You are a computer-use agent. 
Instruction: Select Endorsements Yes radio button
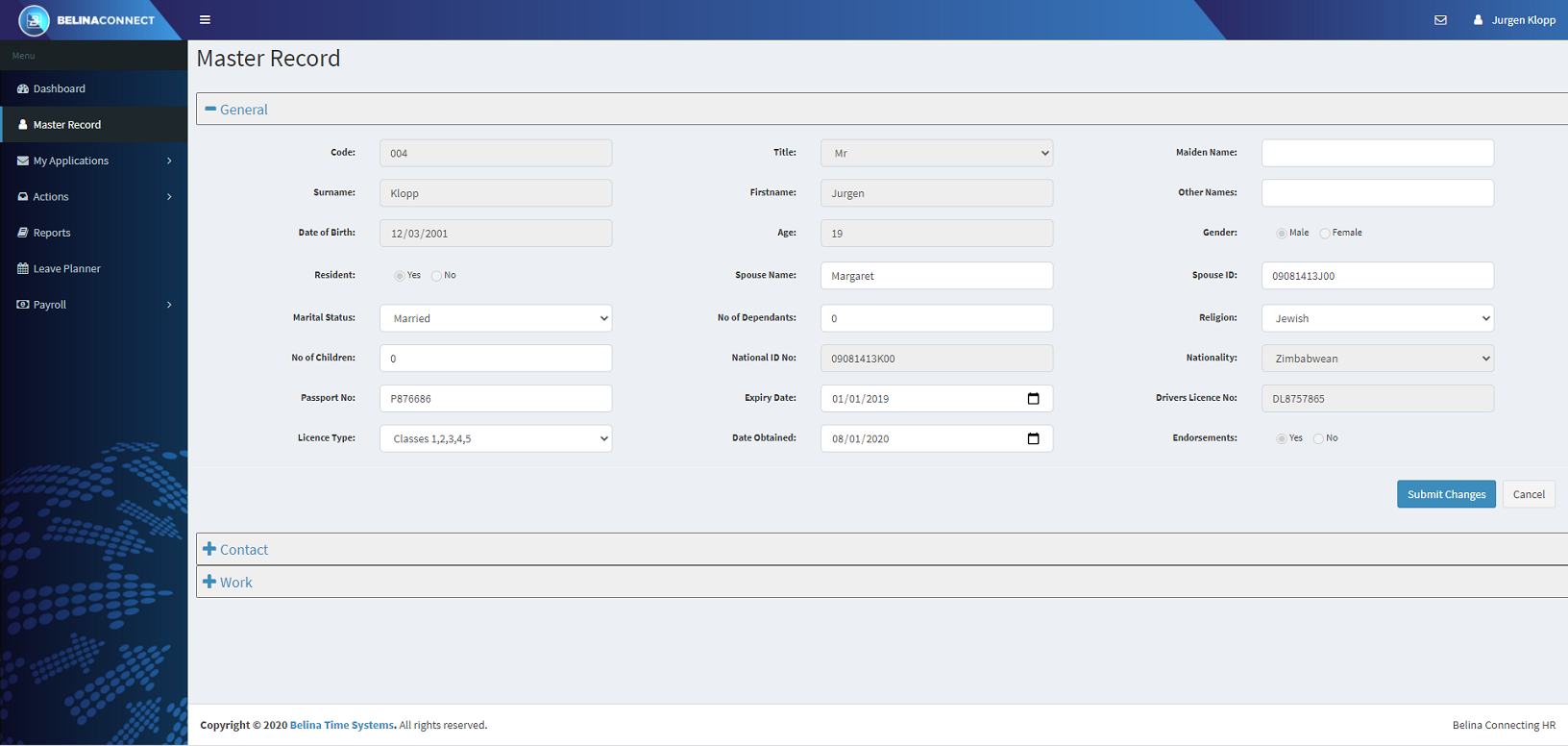(x=1282, y=438)
